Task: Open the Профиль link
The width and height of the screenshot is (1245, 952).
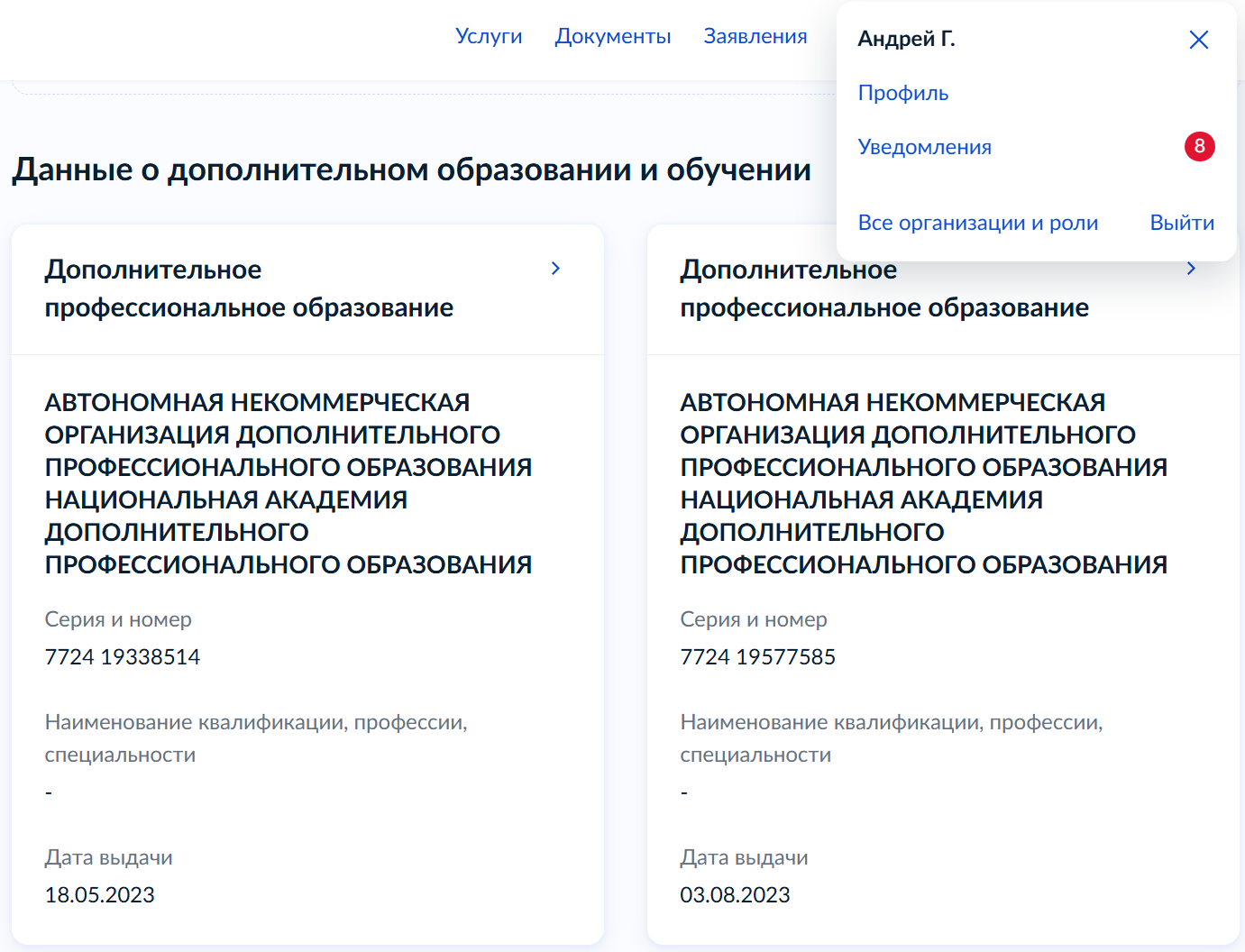Action: pos(902,93)
